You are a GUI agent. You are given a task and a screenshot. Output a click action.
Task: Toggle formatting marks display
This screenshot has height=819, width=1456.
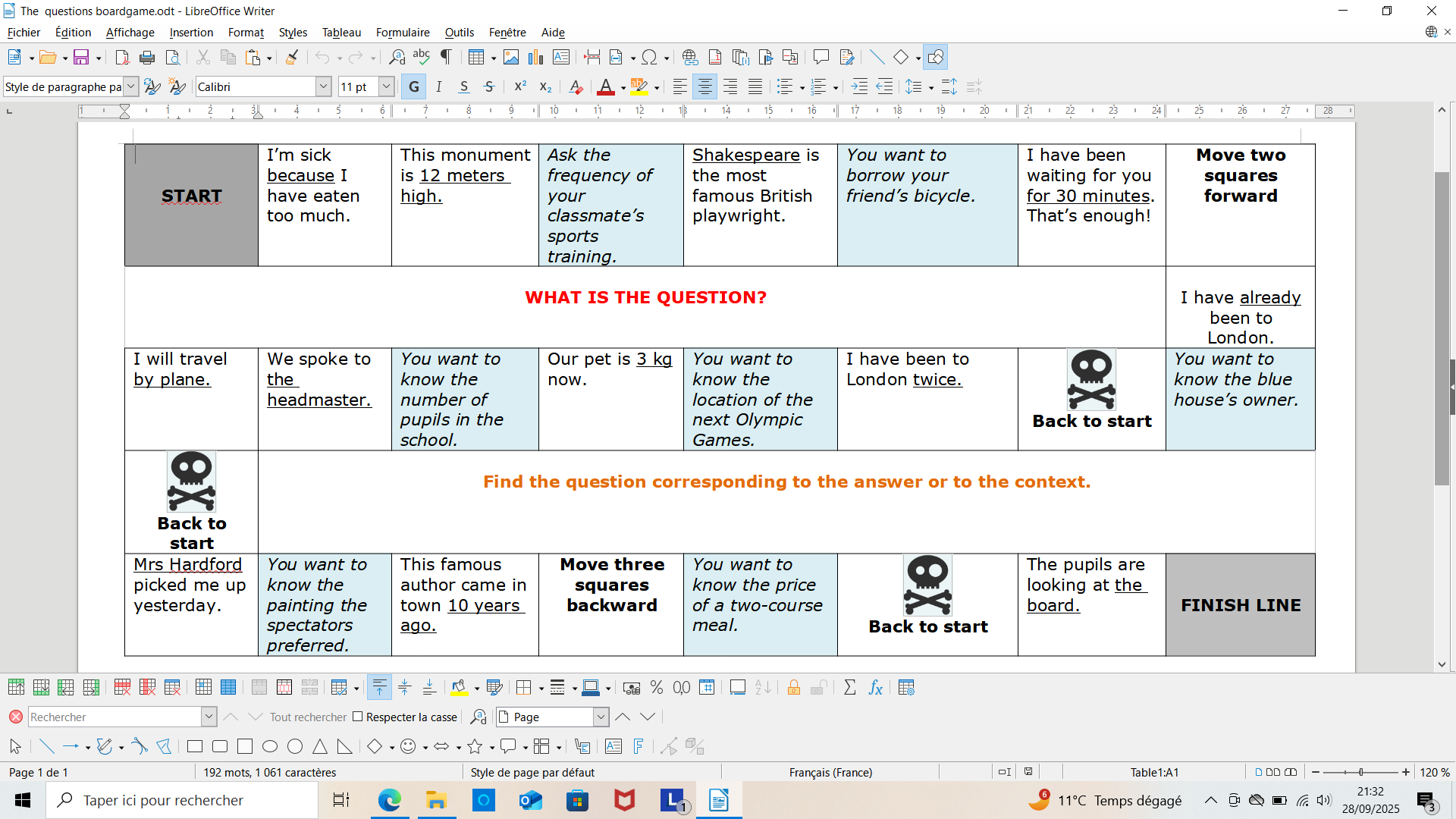[x=447, y=57]
